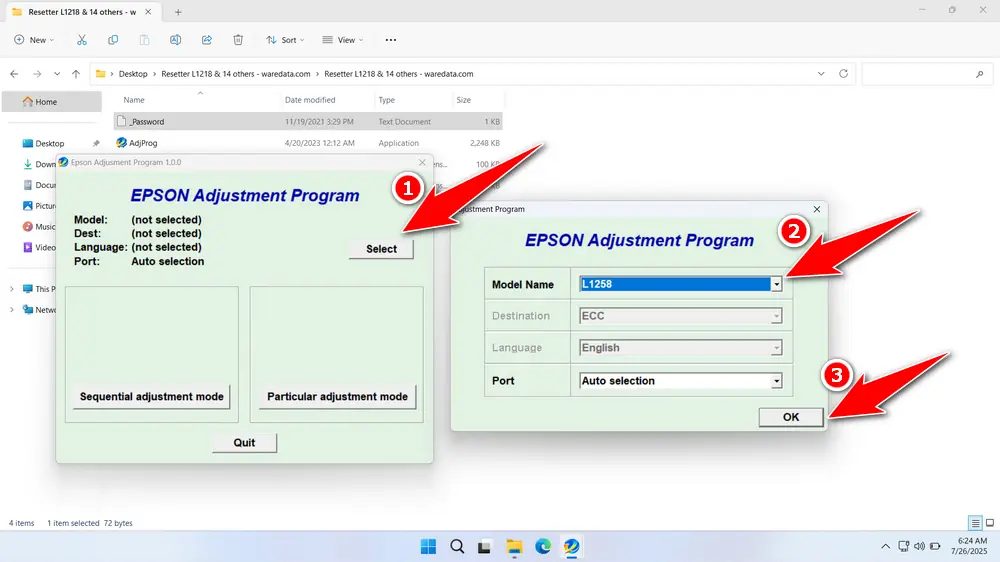Open taskbar Search
Screen dimensions: 1000x562
pyautogui.click(x=457, y=547)
